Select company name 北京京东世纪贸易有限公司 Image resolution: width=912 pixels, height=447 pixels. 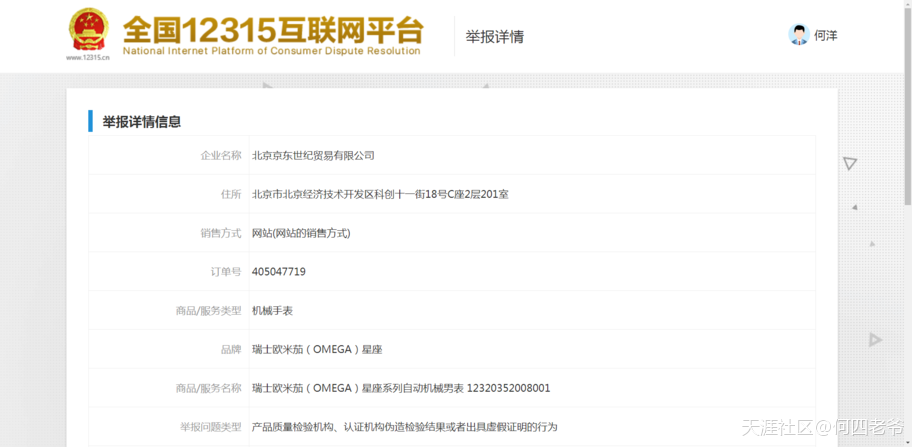(x=313, y=155)
